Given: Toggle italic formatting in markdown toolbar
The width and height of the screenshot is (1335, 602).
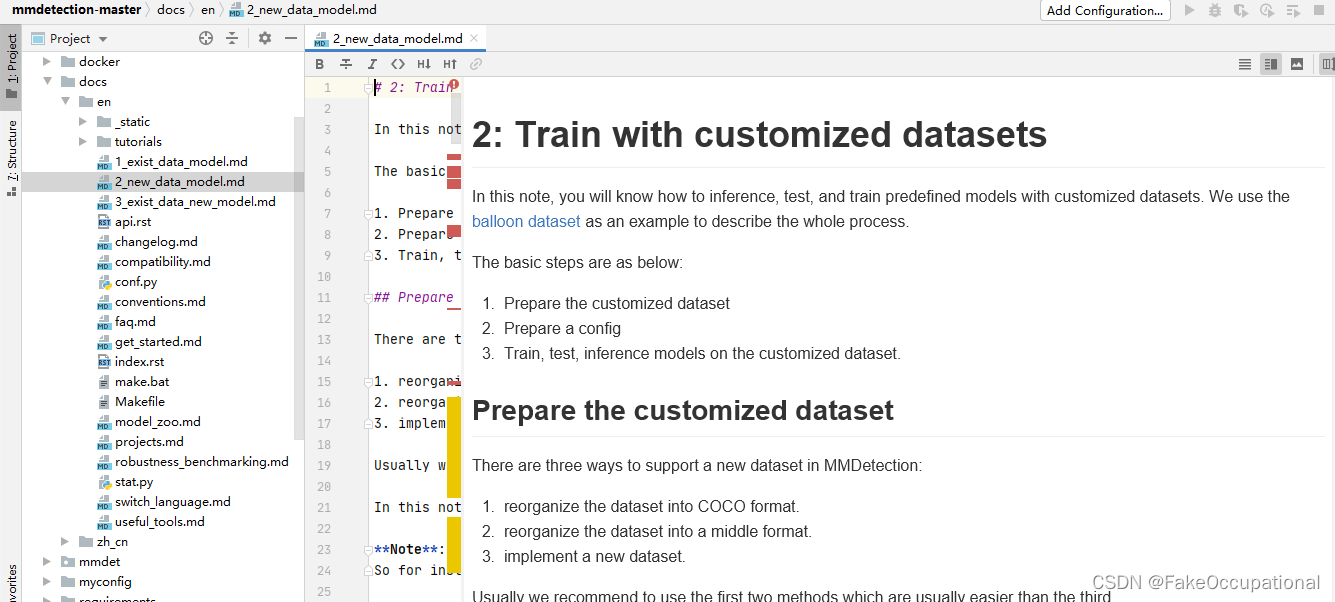Looking at the screenshot, I should point(372,64).
